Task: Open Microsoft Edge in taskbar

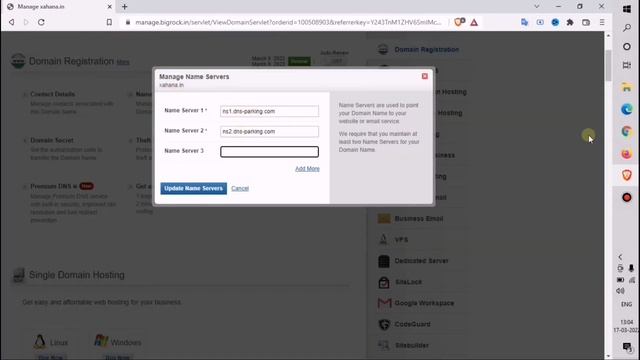Action: coord(627,109)
